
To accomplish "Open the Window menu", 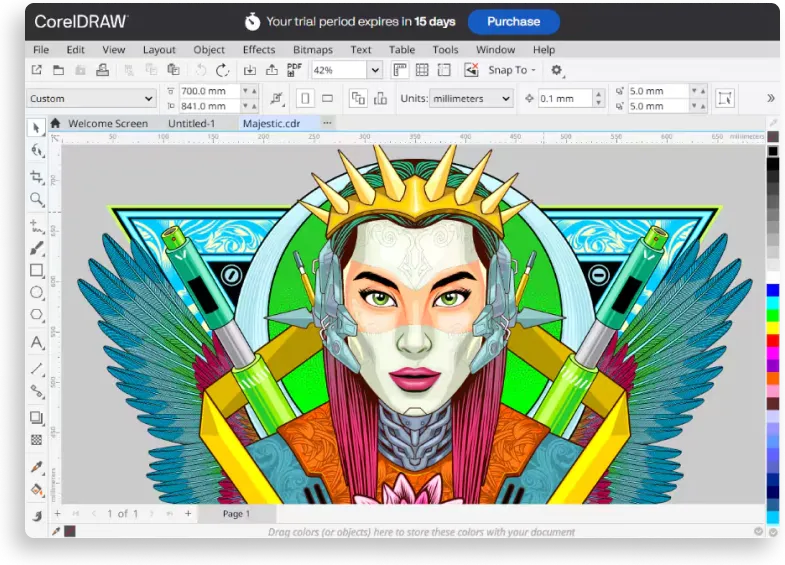I will coord(495,50).
